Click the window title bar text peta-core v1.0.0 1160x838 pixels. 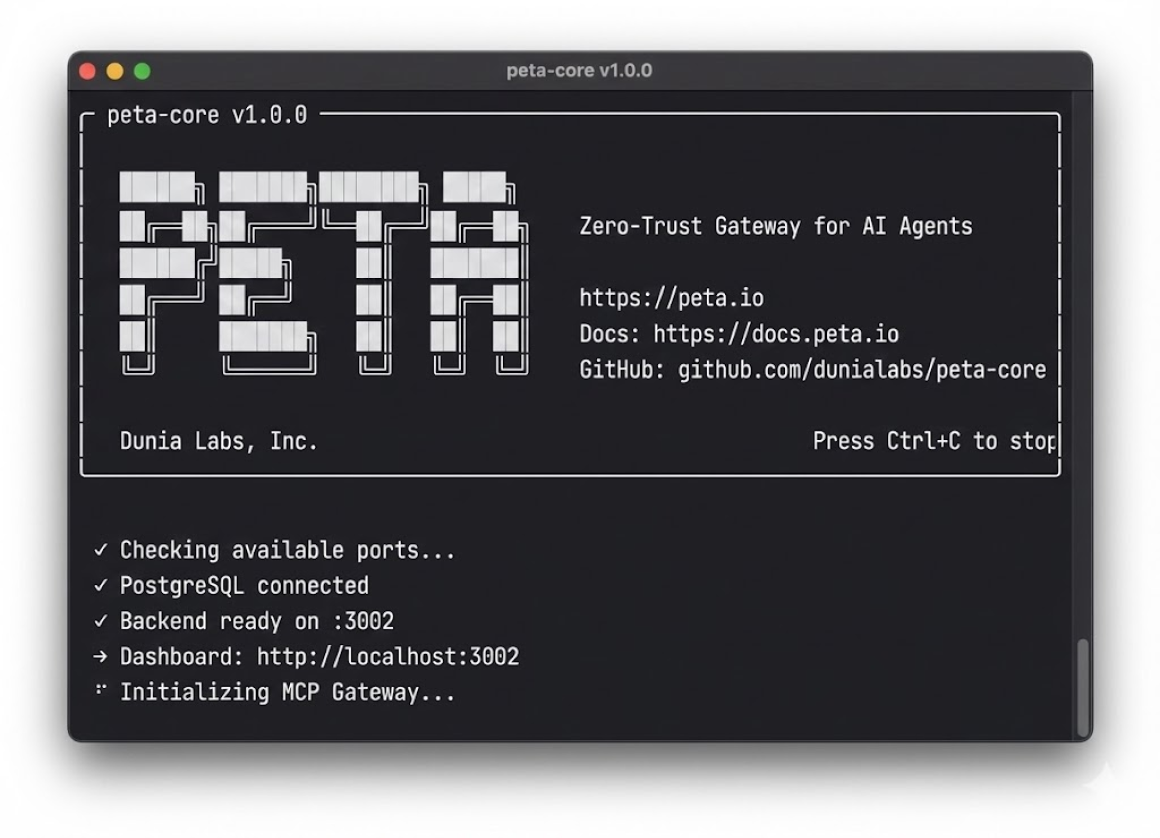click(x=579, y=71)
